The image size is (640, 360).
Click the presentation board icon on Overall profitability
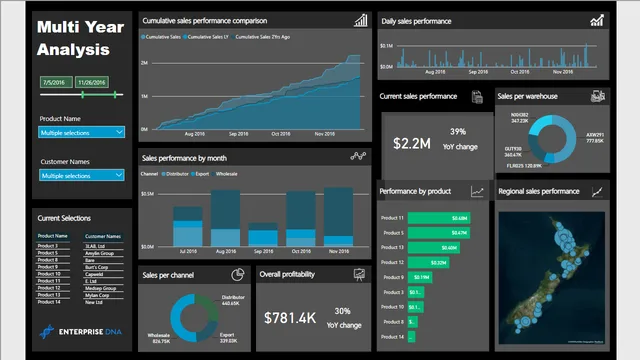click(359, 275)
